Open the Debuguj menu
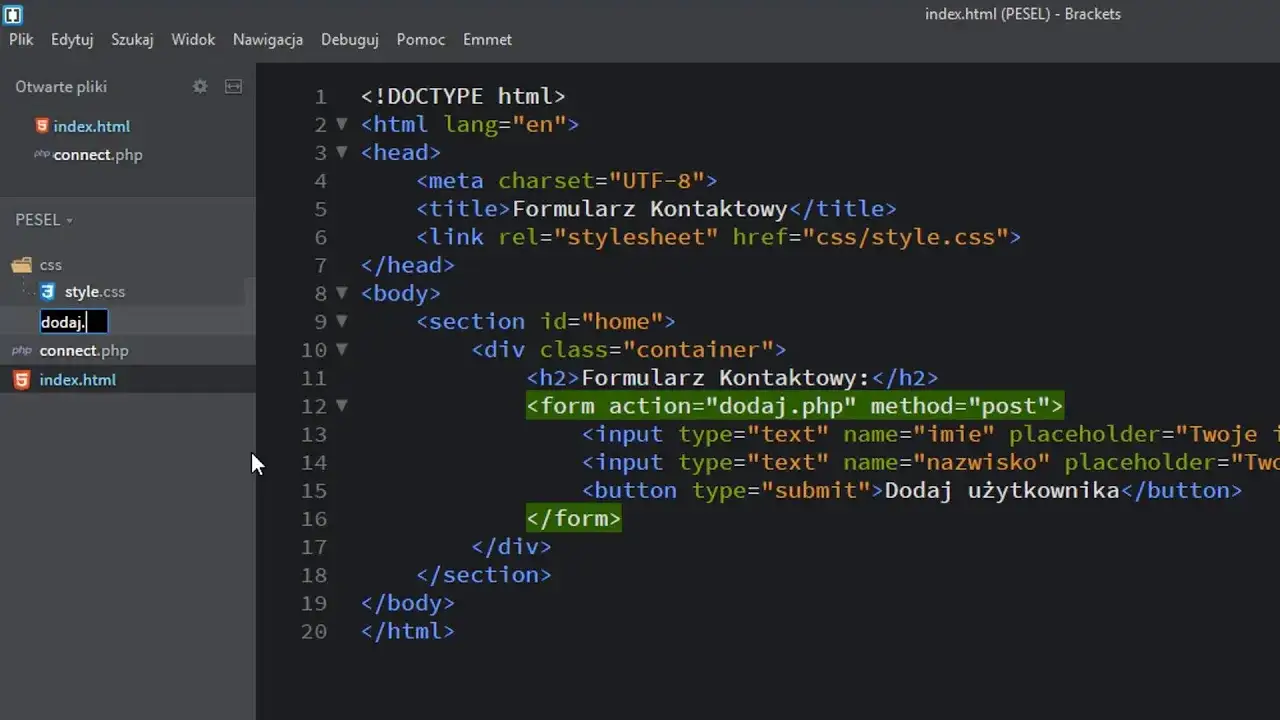 pyautogui.click(x=349, y=39)
